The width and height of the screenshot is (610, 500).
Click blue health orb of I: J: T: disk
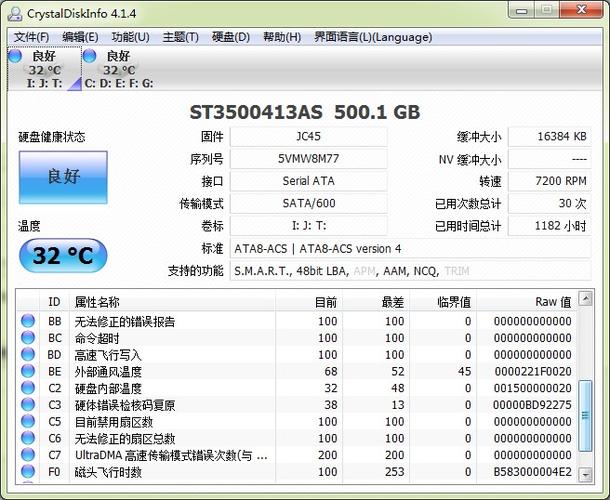15,56
